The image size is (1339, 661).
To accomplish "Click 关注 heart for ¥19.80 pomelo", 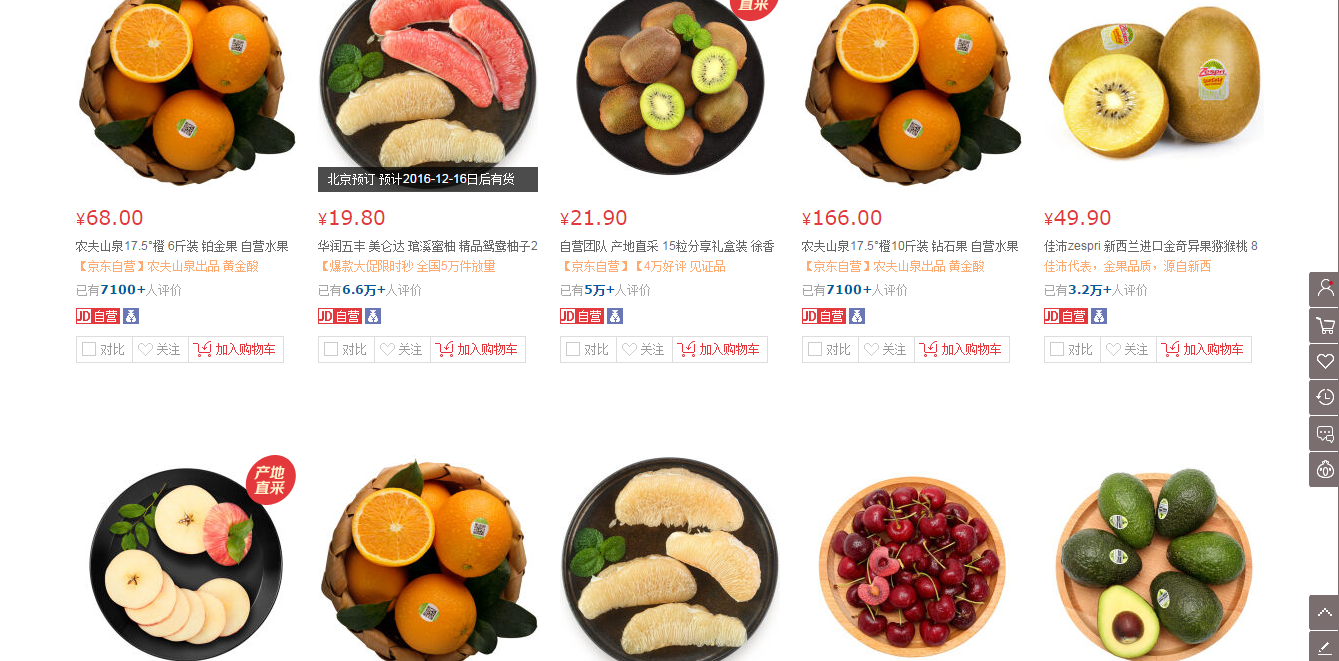I will pos(402,349).
